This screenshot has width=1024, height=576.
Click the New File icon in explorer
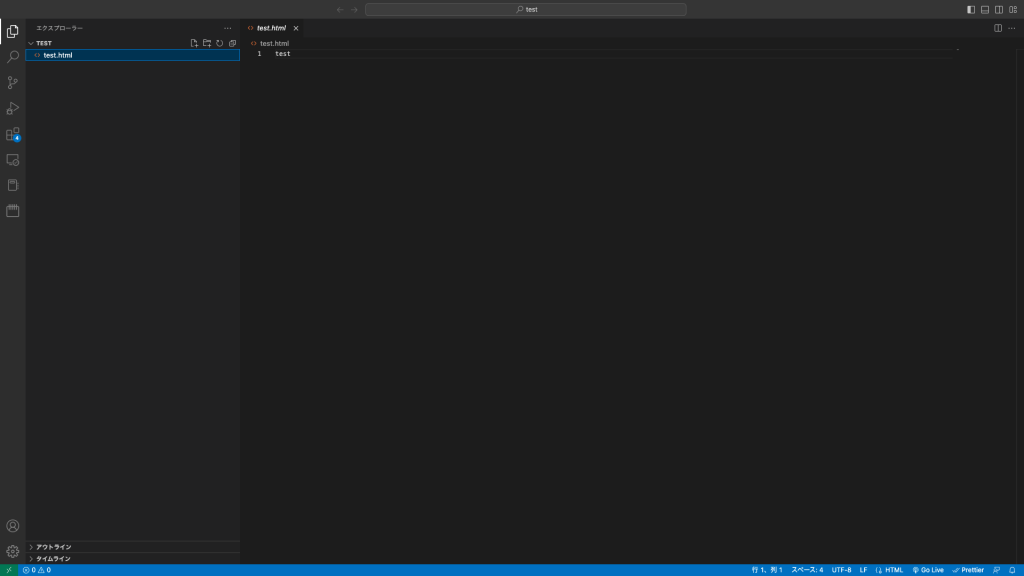pyautogui.click(x=194, y=43)
